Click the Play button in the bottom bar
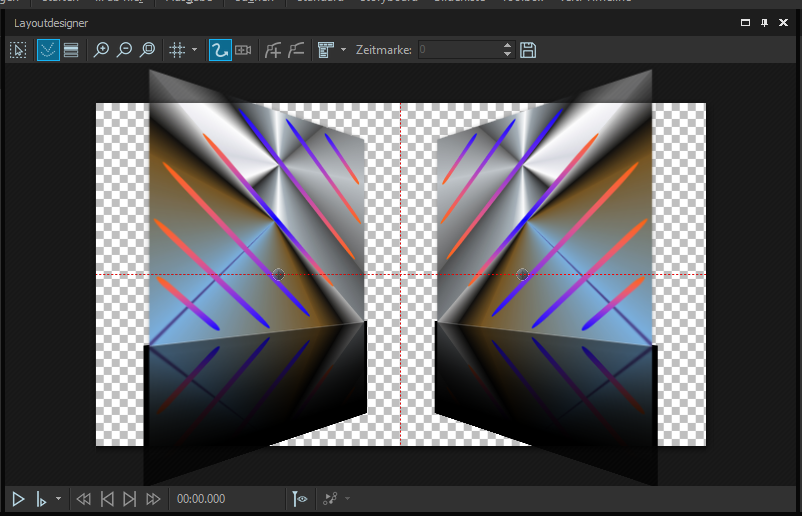This screenshot has height=516, width=802. point(18,498)
